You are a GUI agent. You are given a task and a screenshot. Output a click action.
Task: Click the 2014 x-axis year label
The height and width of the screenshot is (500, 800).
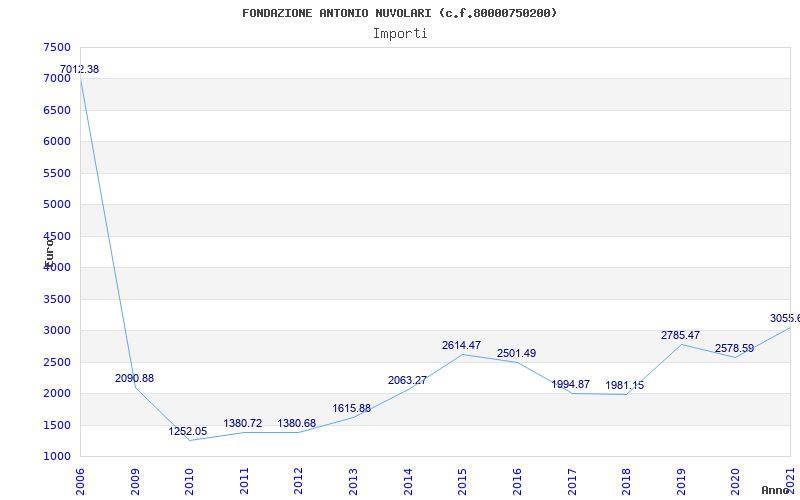[x=408, y=482]
